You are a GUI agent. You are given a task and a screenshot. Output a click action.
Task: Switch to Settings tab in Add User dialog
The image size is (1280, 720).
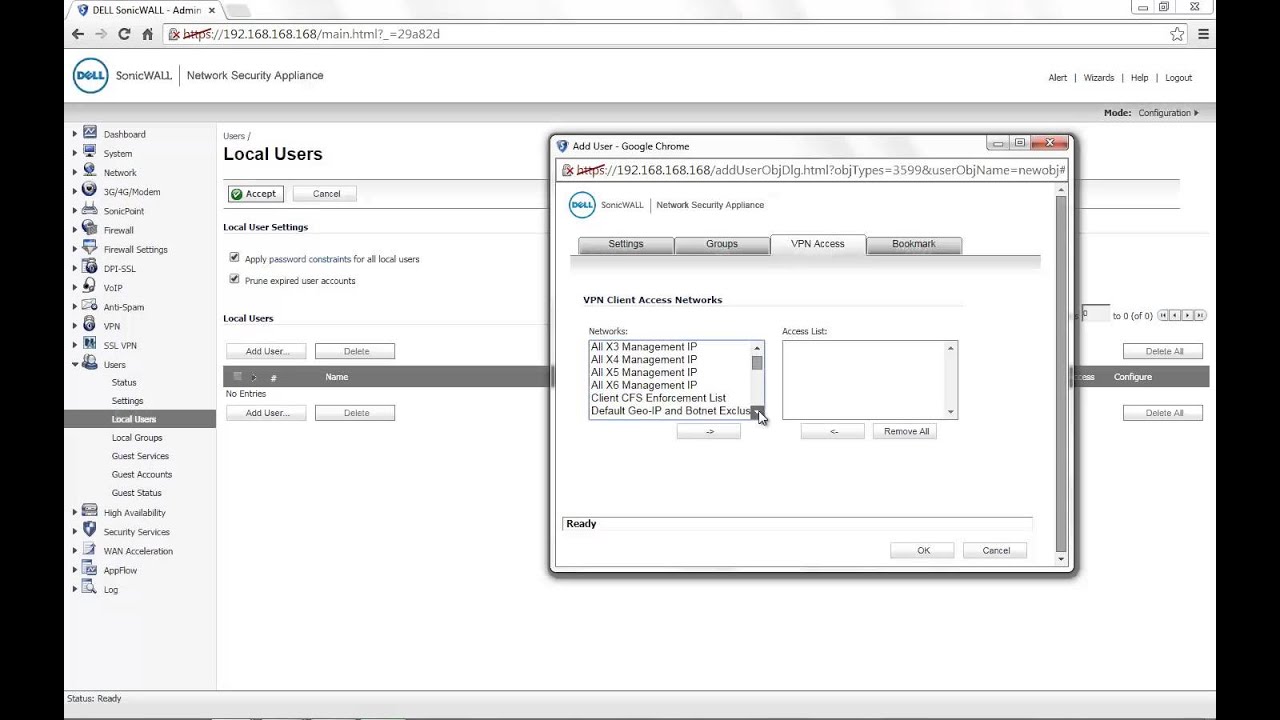tap(626, 244)
